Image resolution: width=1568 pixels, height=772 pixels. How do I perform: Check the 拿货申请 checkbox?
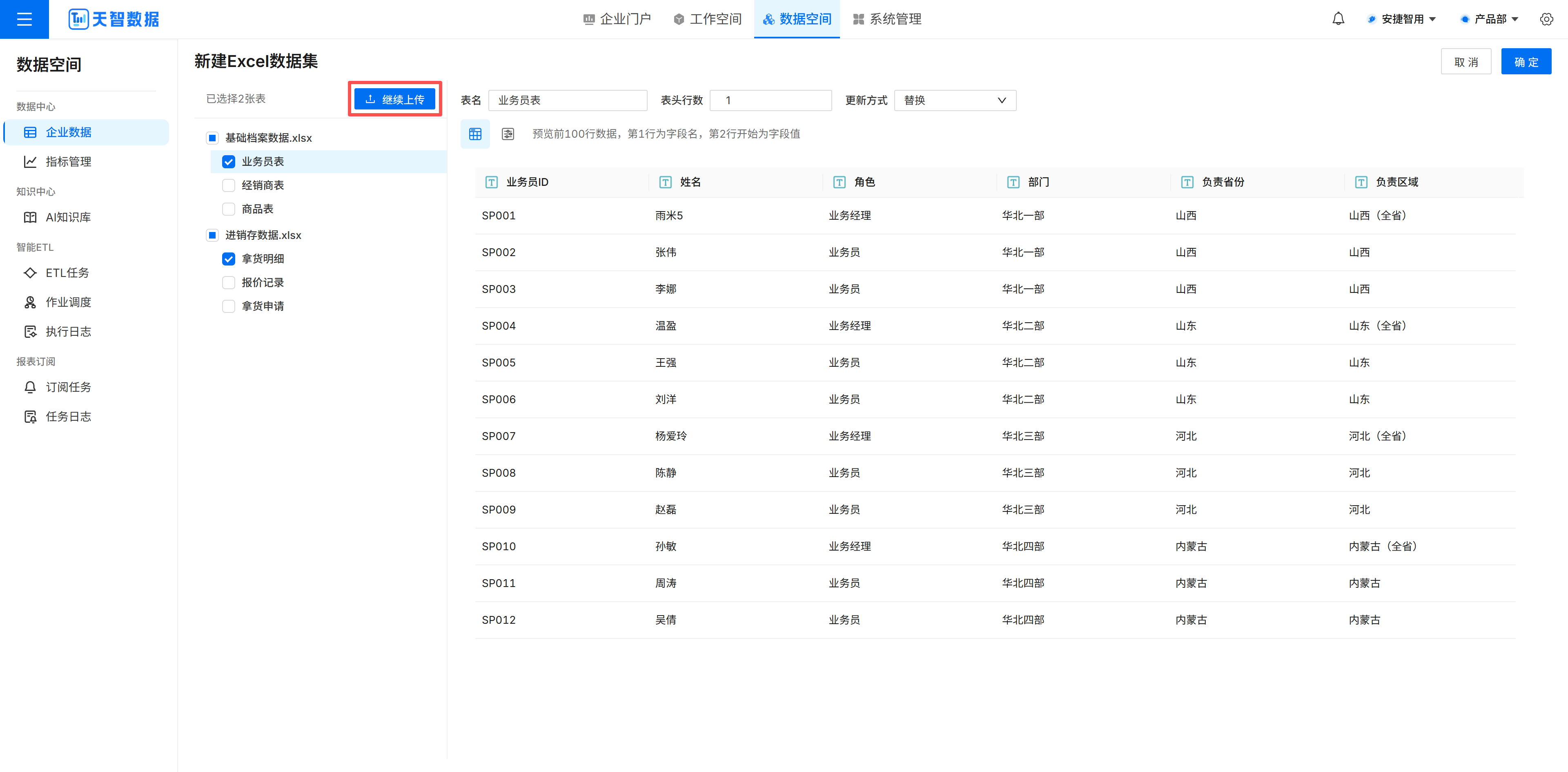[x=228, y=306]
